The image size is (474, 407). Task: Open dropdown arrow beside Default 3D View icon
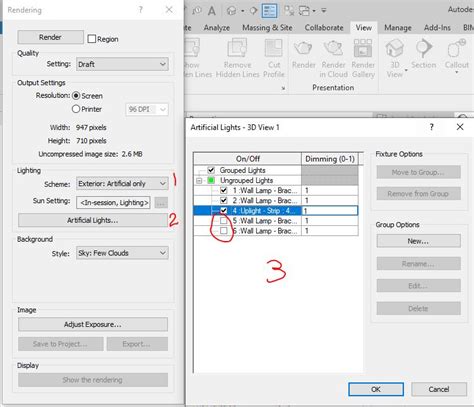[242, 11]
